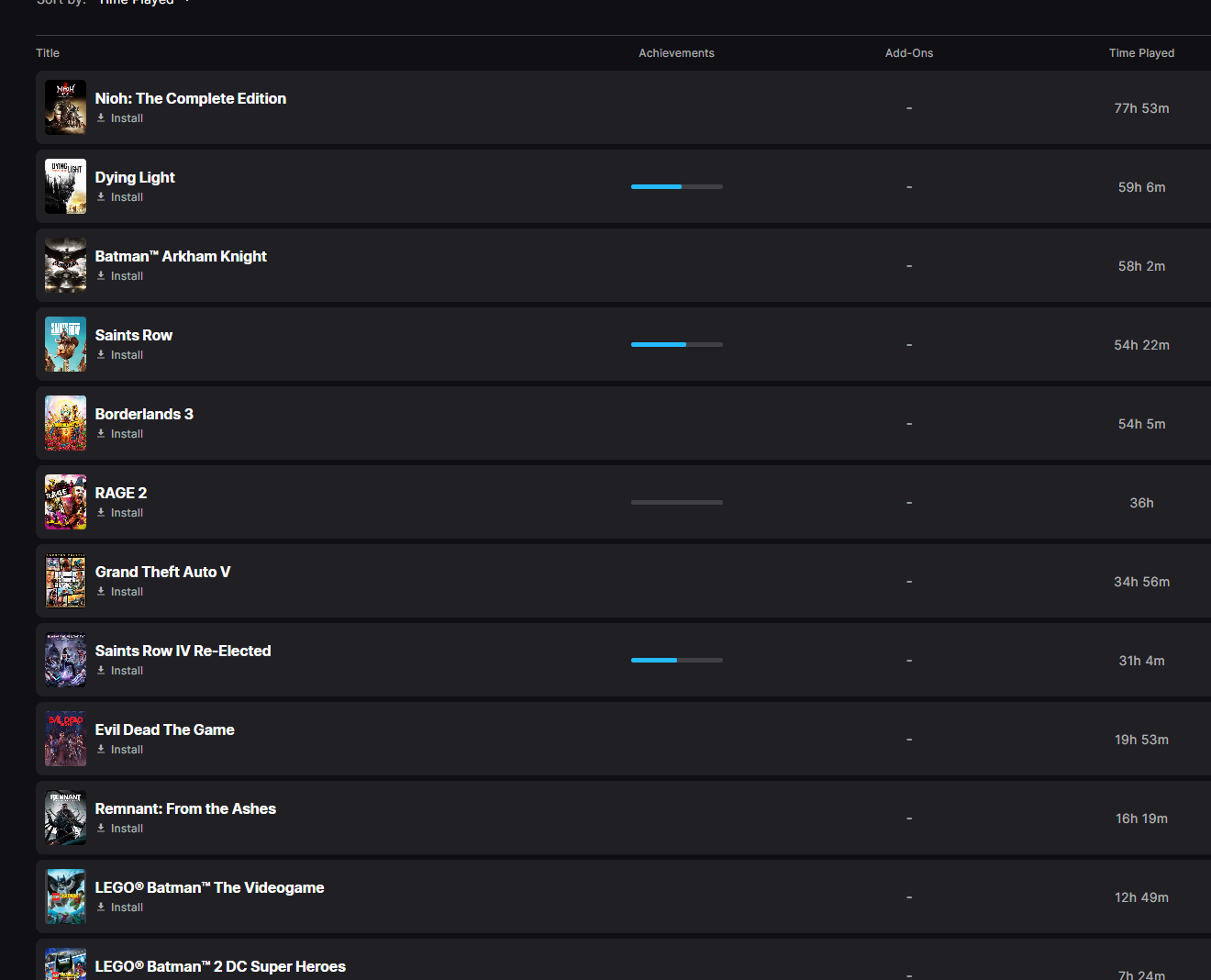Install Nioh: The Complete Edition
This screenshot has width=1211, height=980.
pos(120,118)
